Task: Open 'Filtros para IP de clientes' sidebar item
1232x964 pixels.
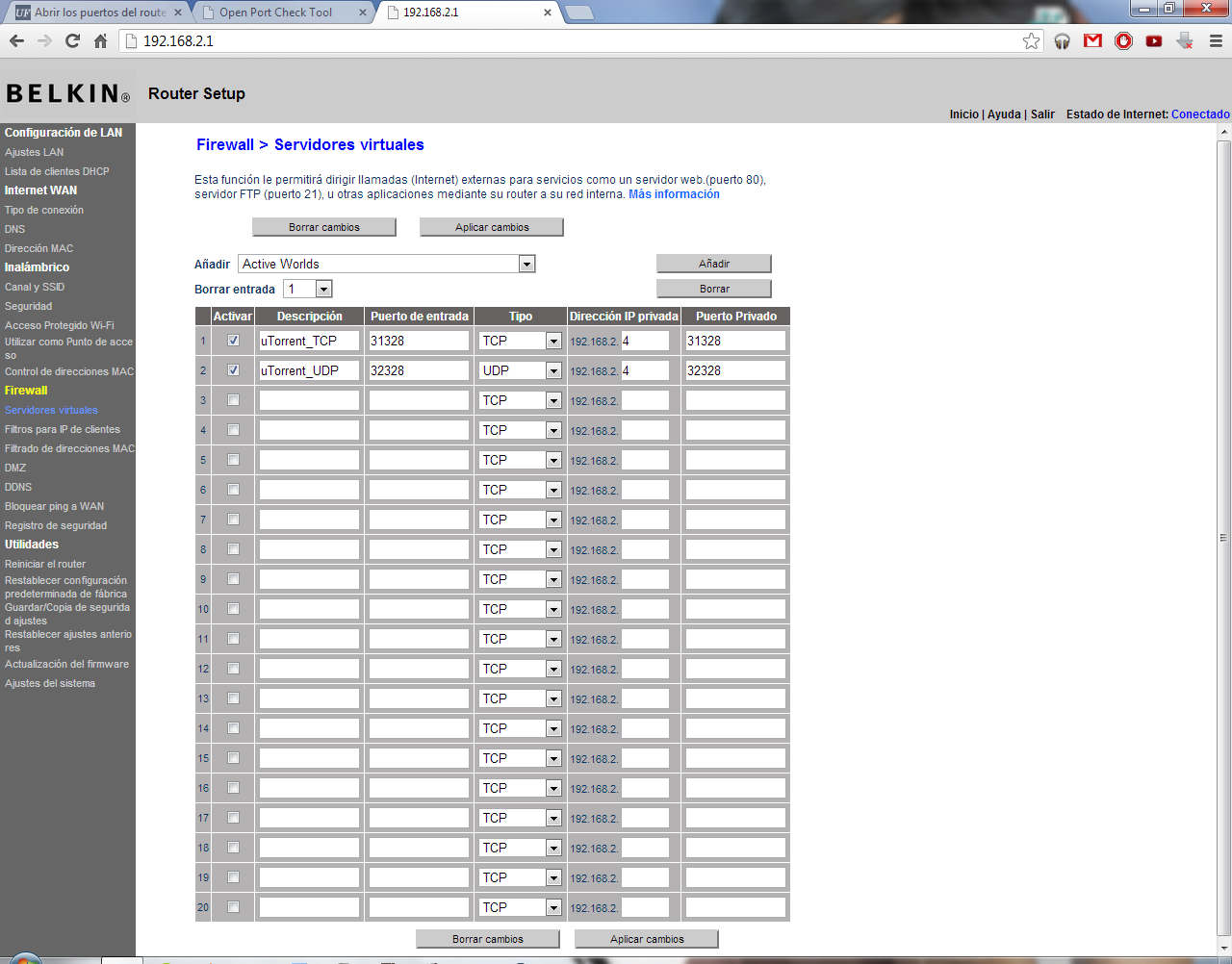Action: tap(63, 429)
